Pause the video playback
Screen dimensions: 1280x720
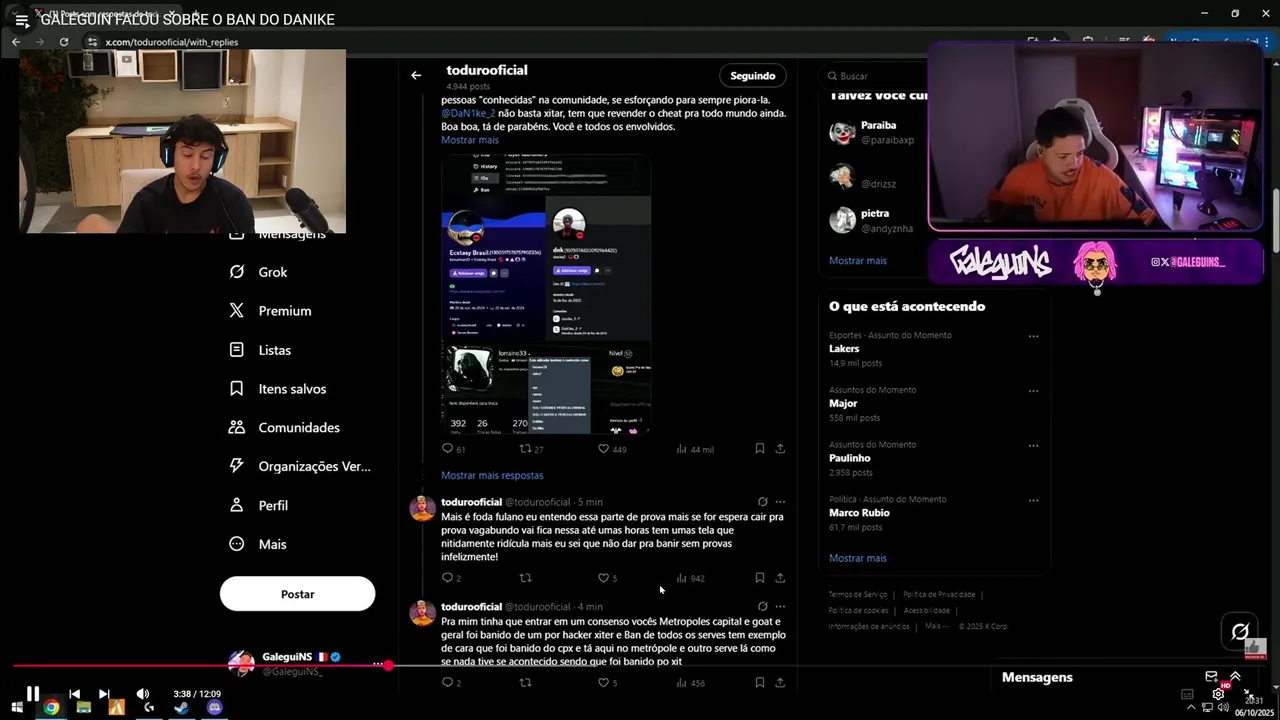point(33,693)
